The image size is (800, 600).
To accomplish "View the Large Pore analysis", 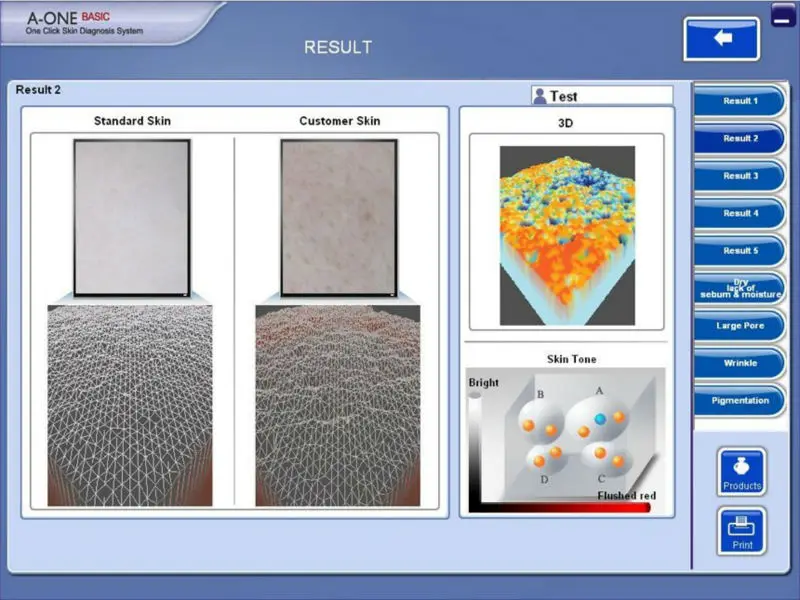I will pos(740,326).
